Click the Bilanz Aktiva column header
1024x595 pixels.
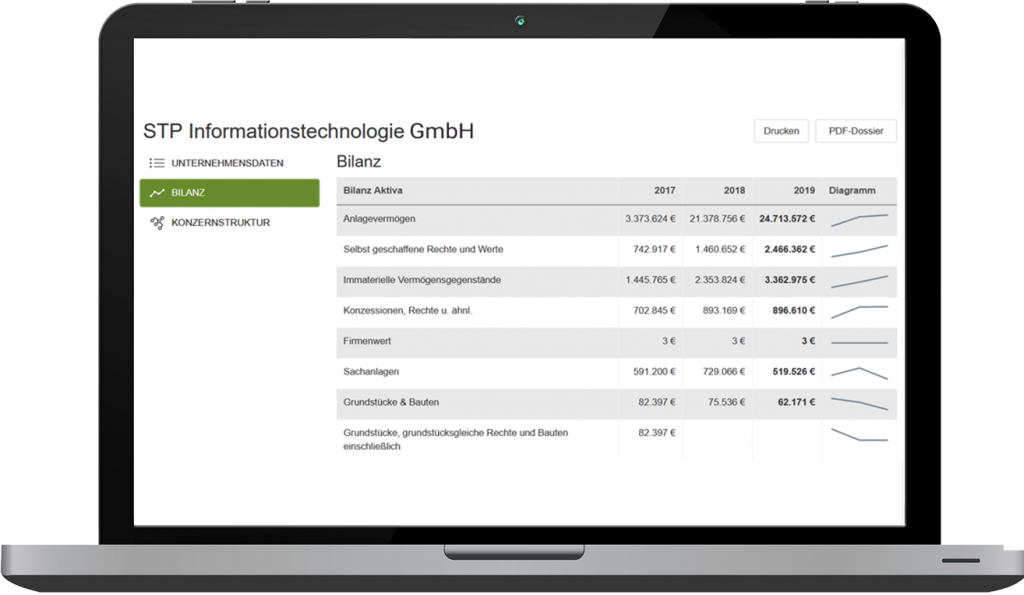click(373, 190)
